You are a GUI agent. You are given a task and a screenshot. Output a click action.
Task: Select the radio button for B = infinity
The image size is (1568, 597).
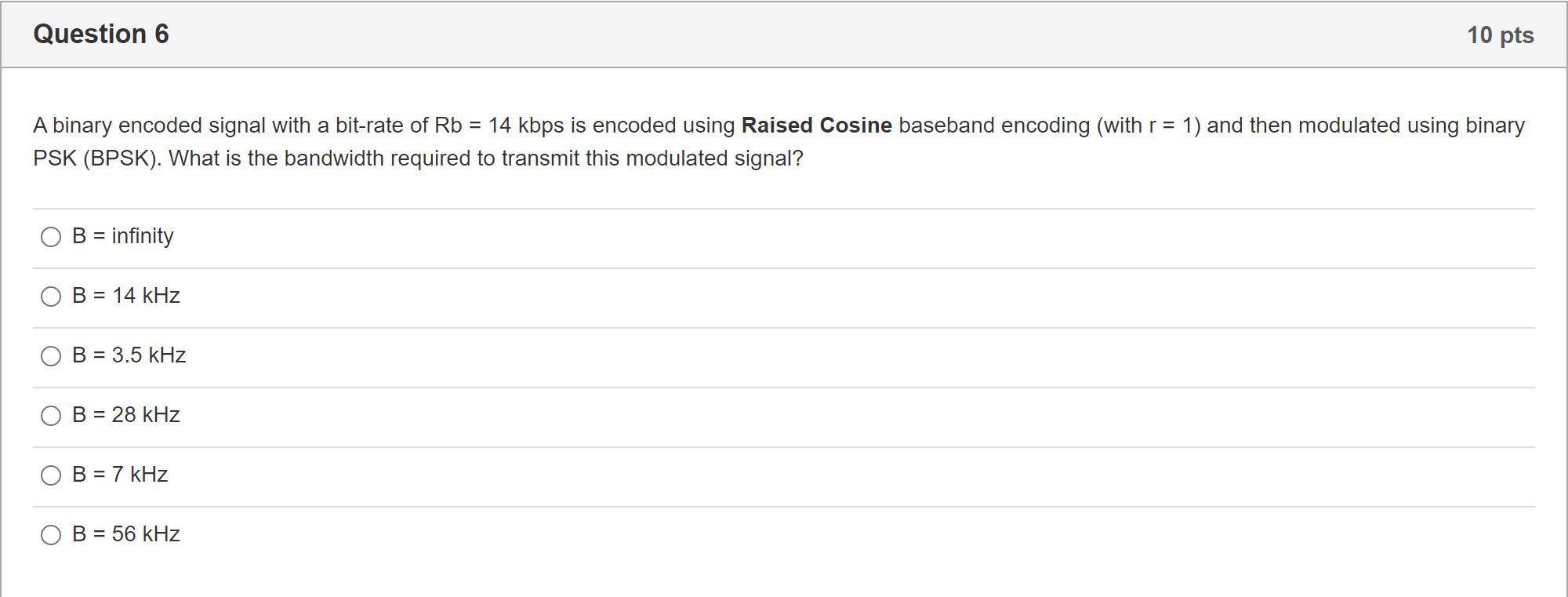(51, 237)
